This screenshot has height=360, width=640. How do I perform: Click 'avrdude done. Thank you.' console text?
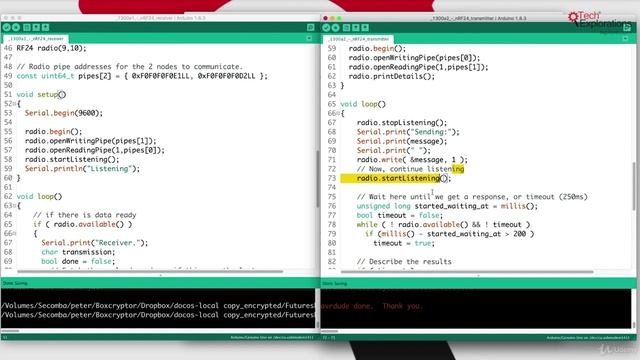[372, 306]
